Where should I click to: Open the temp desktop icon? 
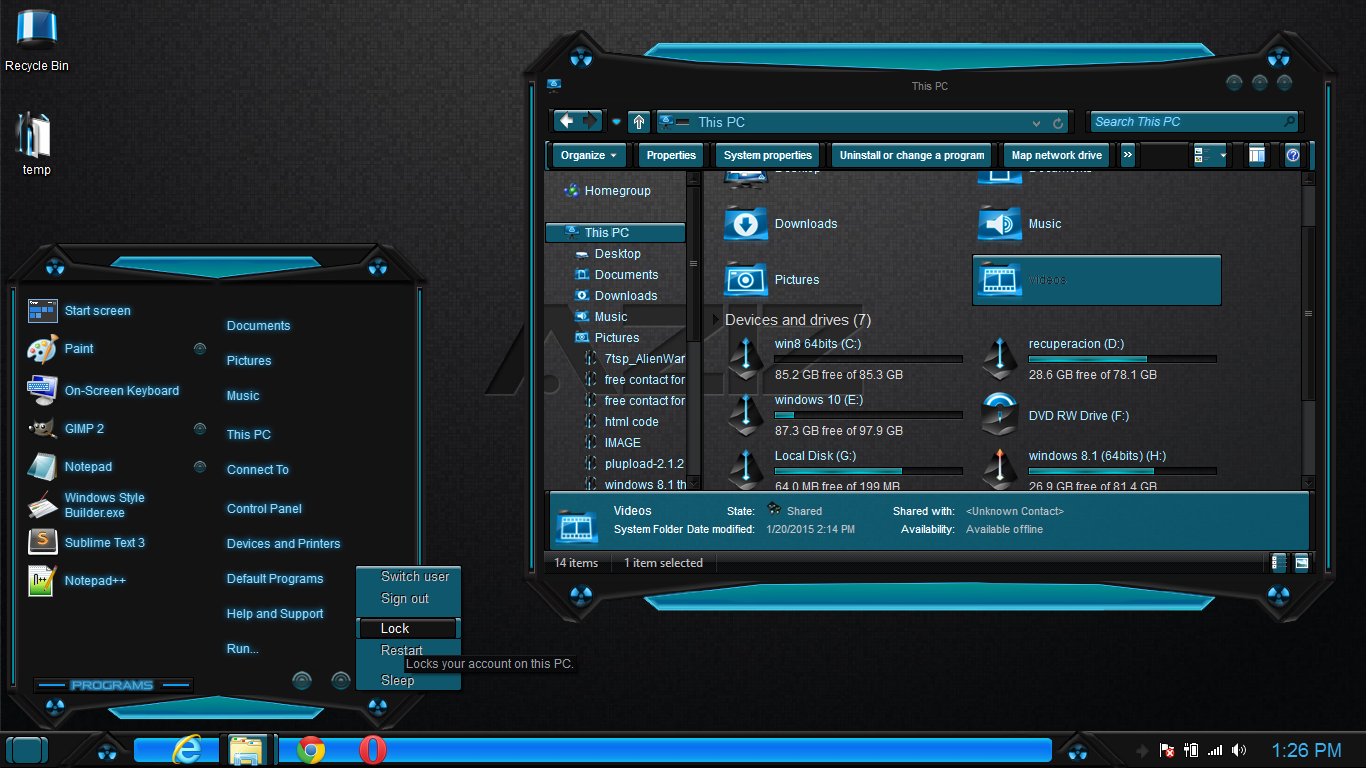pyautogui.click(x=36, y=143)
